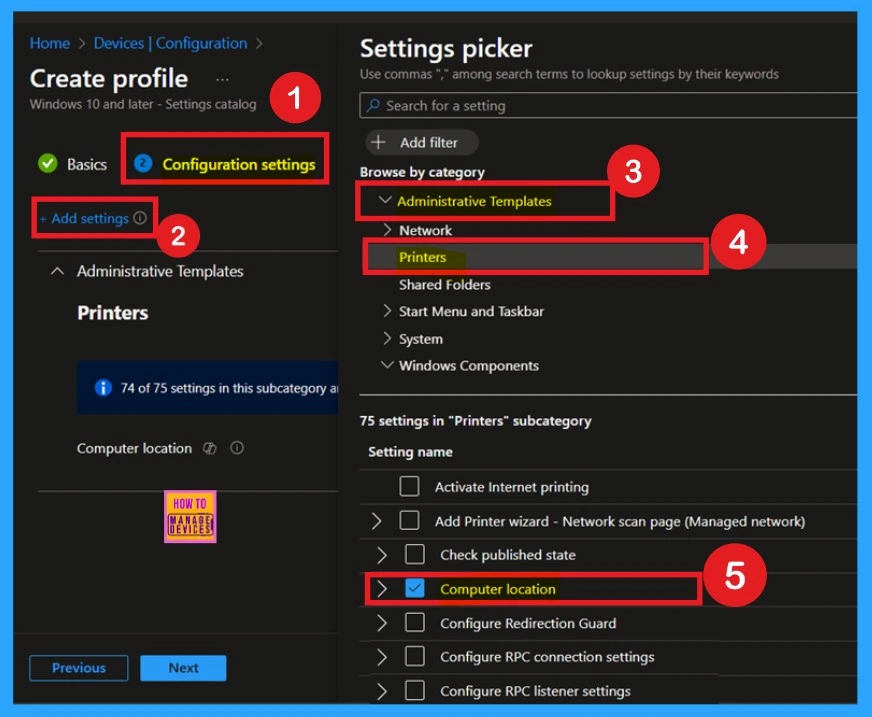Click the Home breadcrumb link
This screenshot has height=717, width=872.
tap(49, 43)
